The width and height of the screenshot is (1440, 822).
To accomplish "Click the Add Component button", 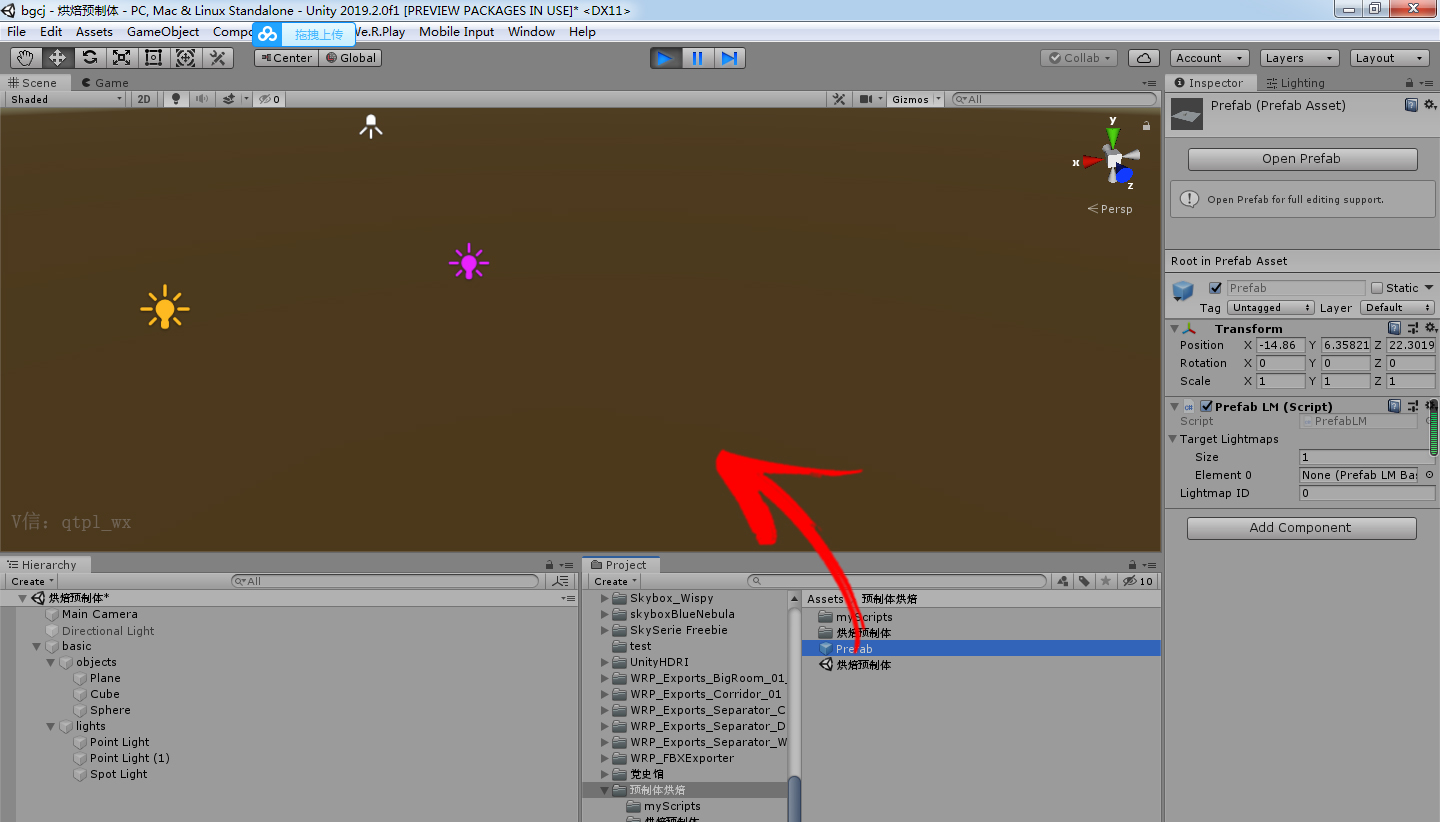I will 1301,527.
